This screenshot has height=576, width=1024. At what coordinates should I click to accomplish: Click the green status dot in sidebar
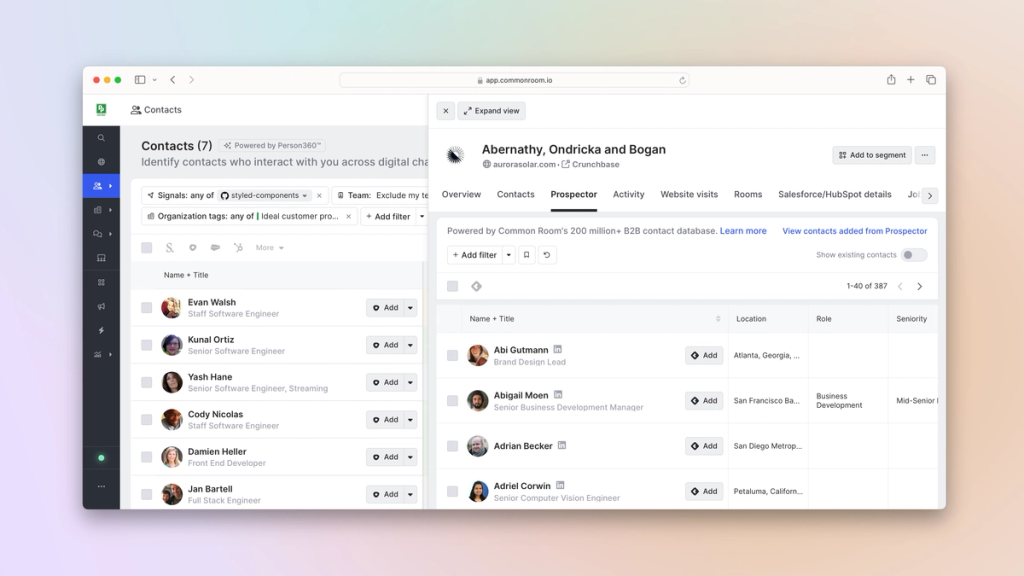click(101, 458)
